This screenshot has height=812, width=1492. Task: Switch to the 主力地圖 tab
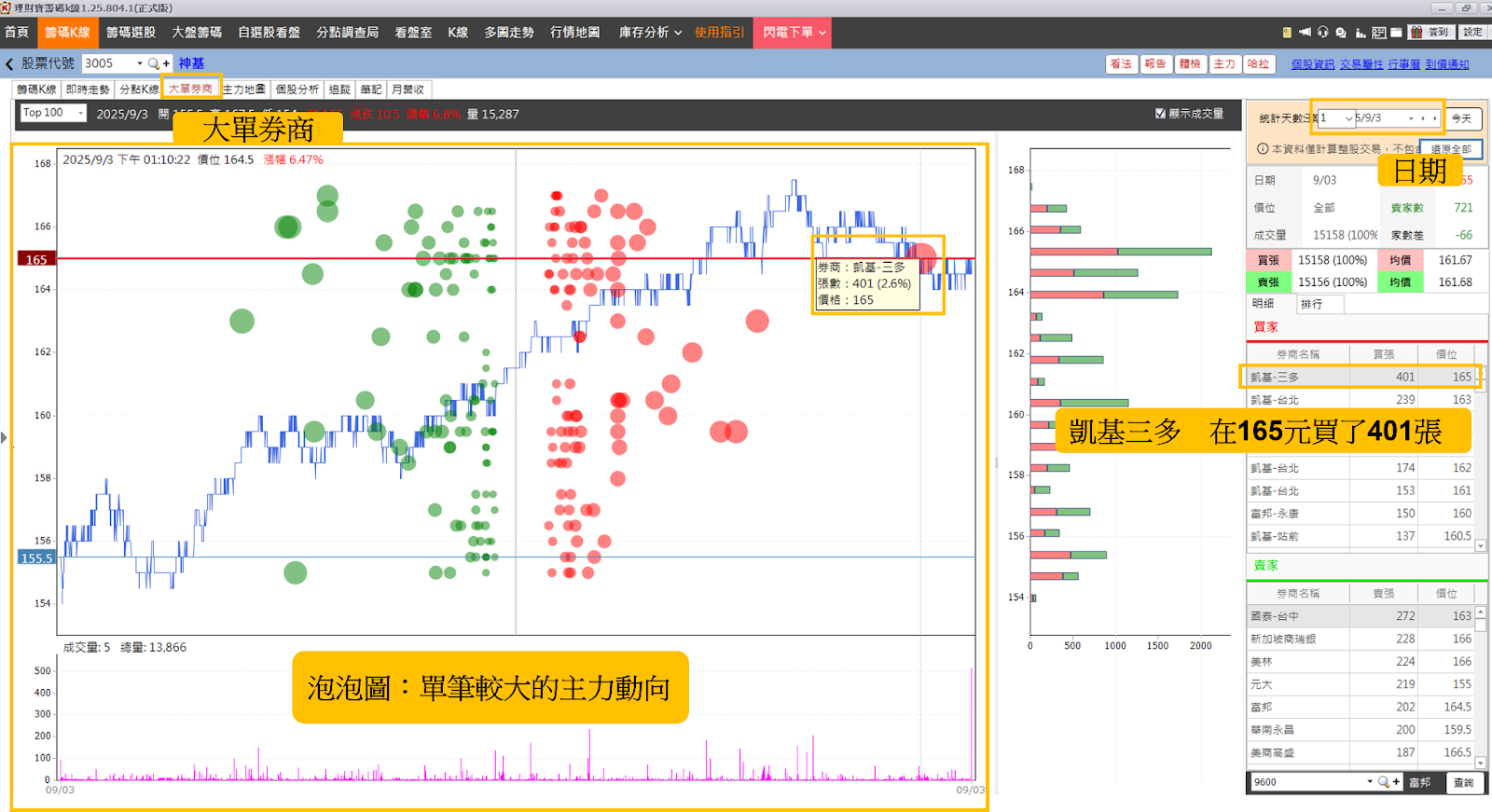coord(244,89)
